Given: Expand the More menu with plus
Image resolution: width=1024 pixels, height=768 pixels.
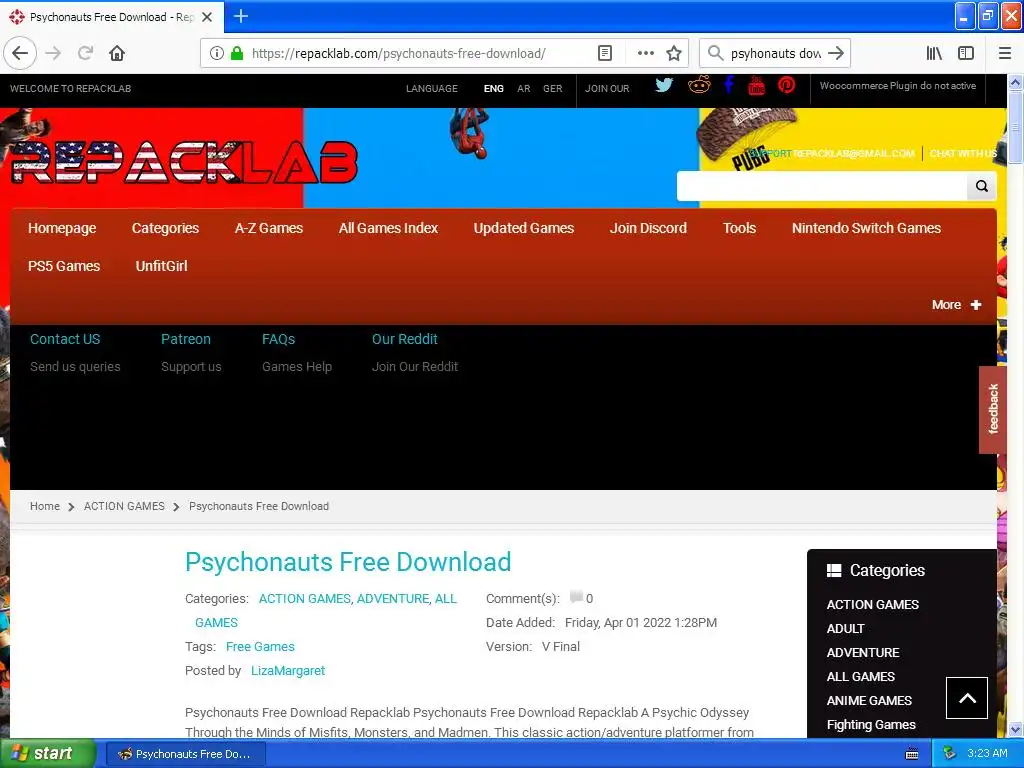Looking at the screenshot, I should click(x=956, y=305).
